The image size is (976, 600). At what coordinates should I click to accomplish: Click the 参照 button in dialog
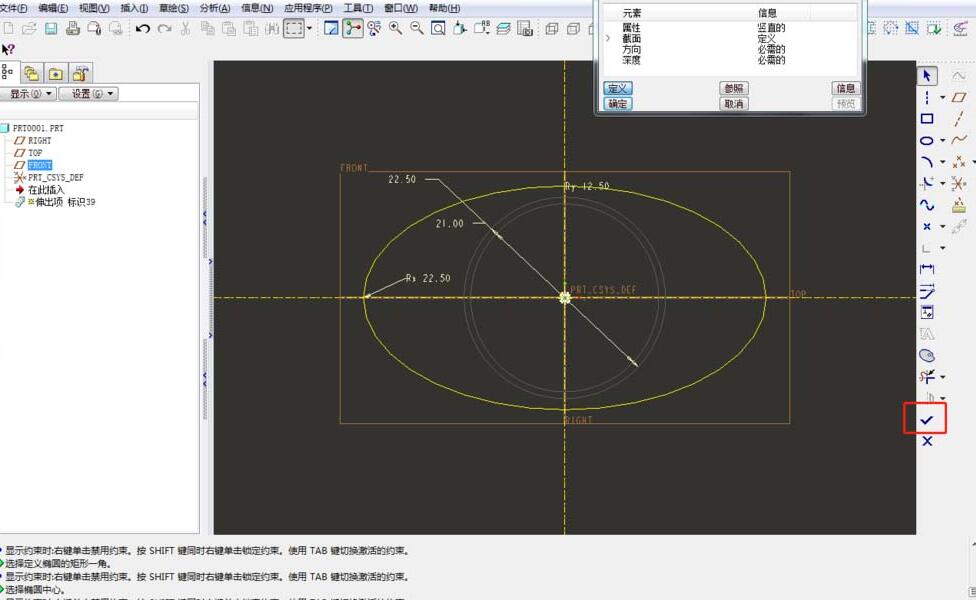pos(734,89)
